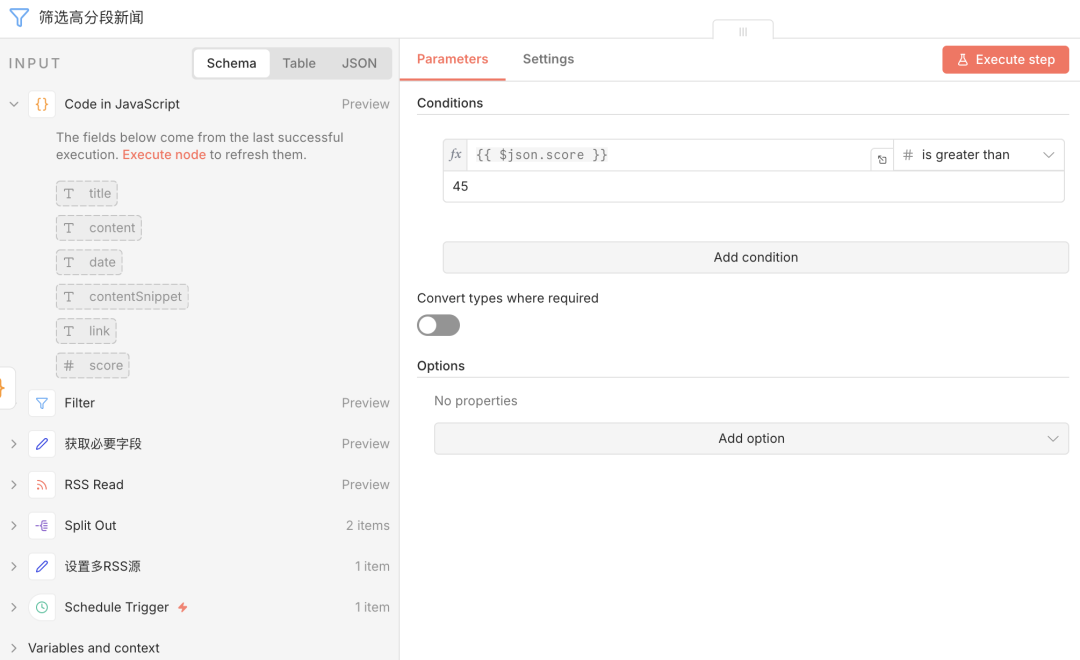This screenshot has height=660, width=1080.
Task: Click the 获取必要字段 pencil icon
Action: click(x=42, y=444)
